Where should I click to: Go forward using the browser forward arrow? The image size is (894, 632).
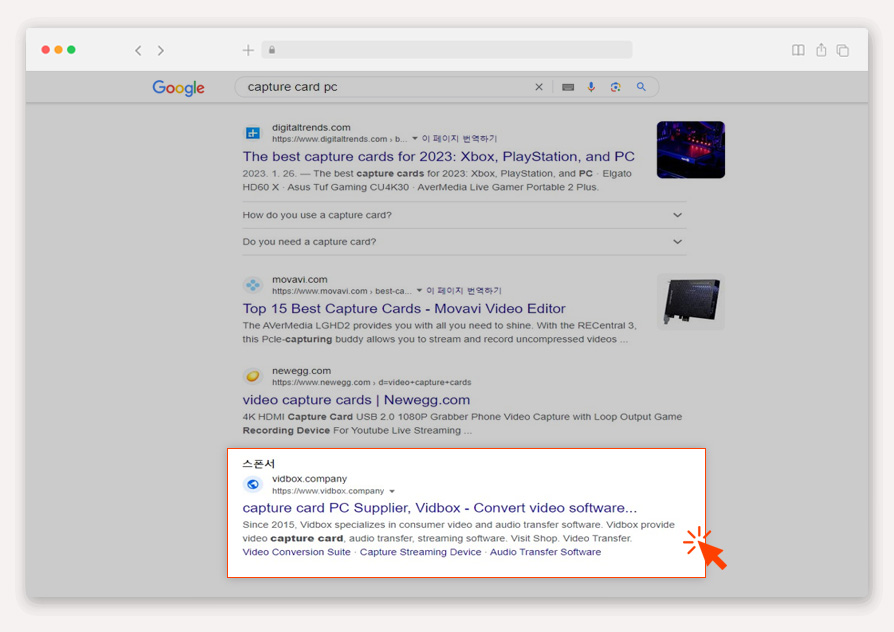161,51
